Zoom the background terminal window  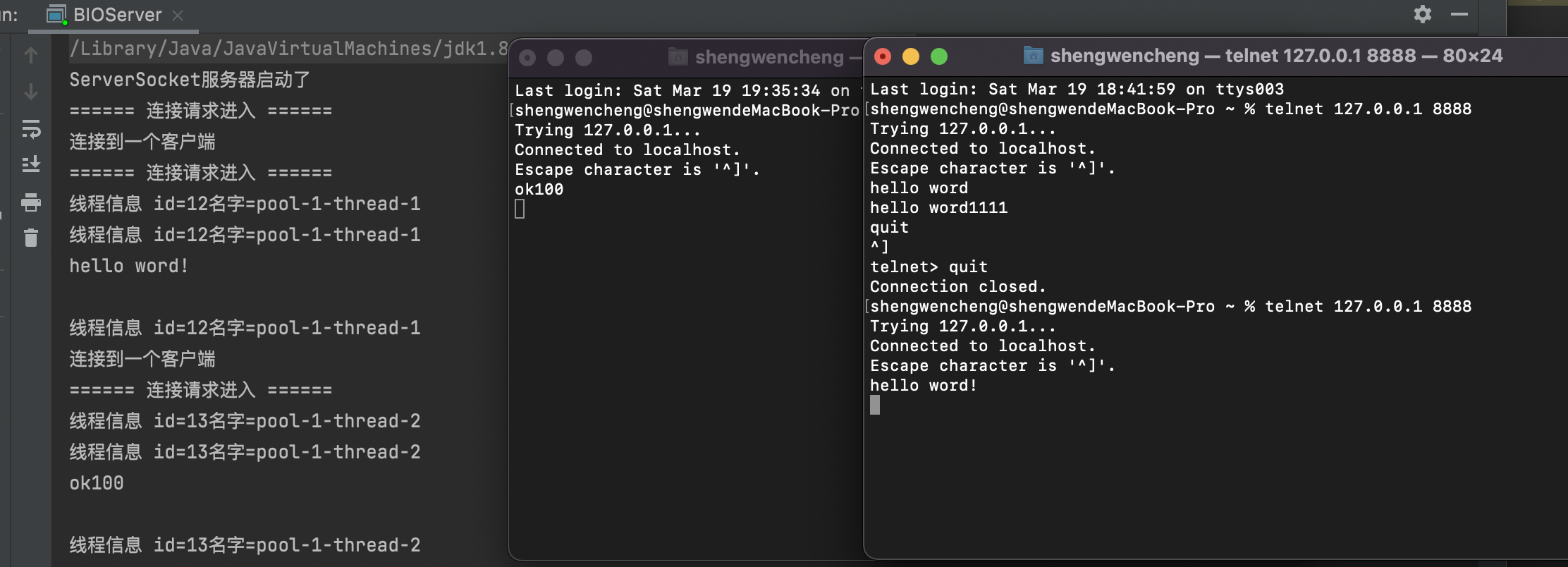[x=584, y=58]
